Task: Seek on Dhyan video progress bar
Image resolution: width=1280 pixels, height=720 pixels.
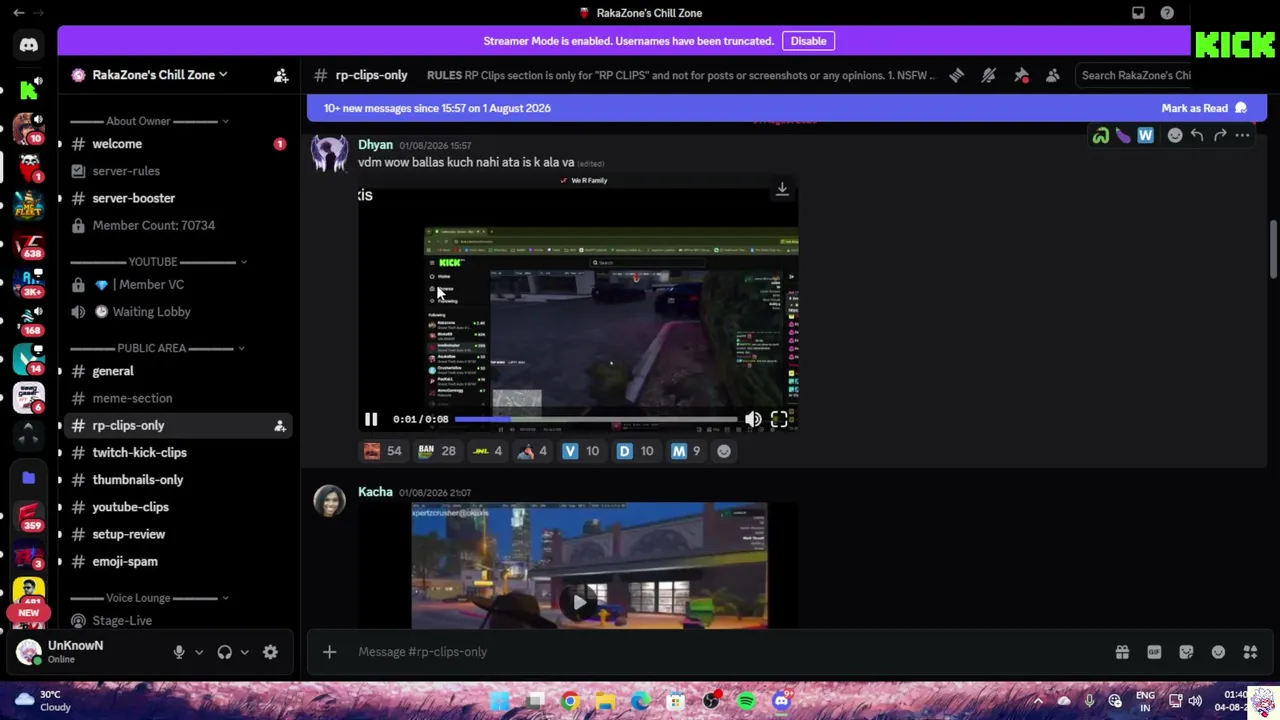Action: (x=596, y=420)
